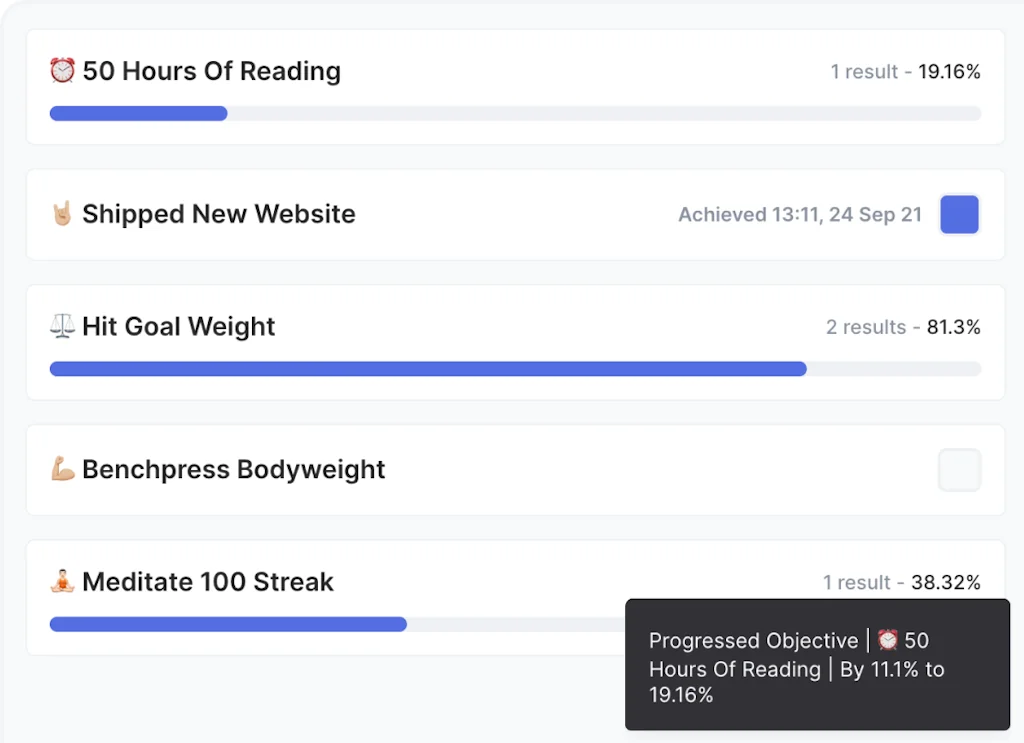
Task: Click the Hit Goal Weight progress bar
Action: click(515, 369)
